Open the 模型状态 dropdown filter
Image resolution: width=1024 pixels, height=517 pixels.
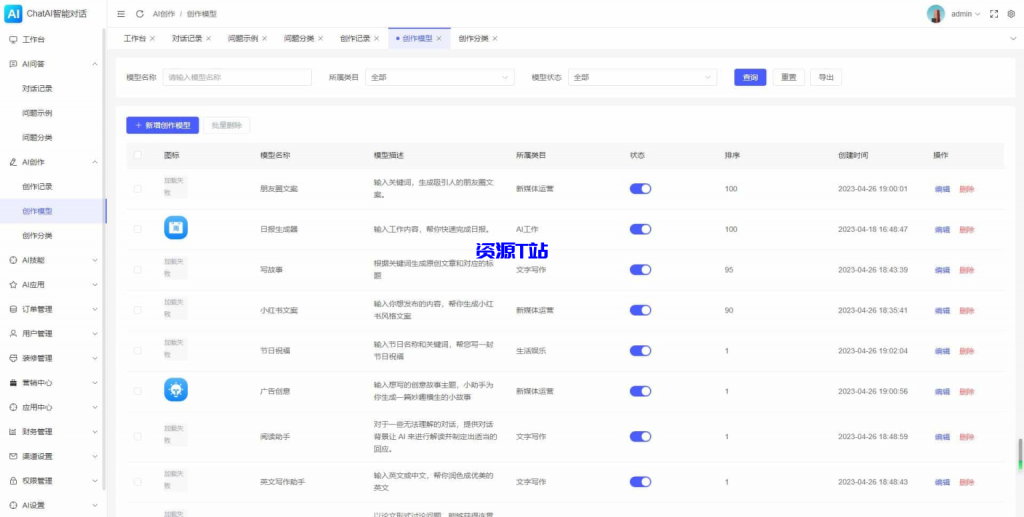click(x=642, y=77)
